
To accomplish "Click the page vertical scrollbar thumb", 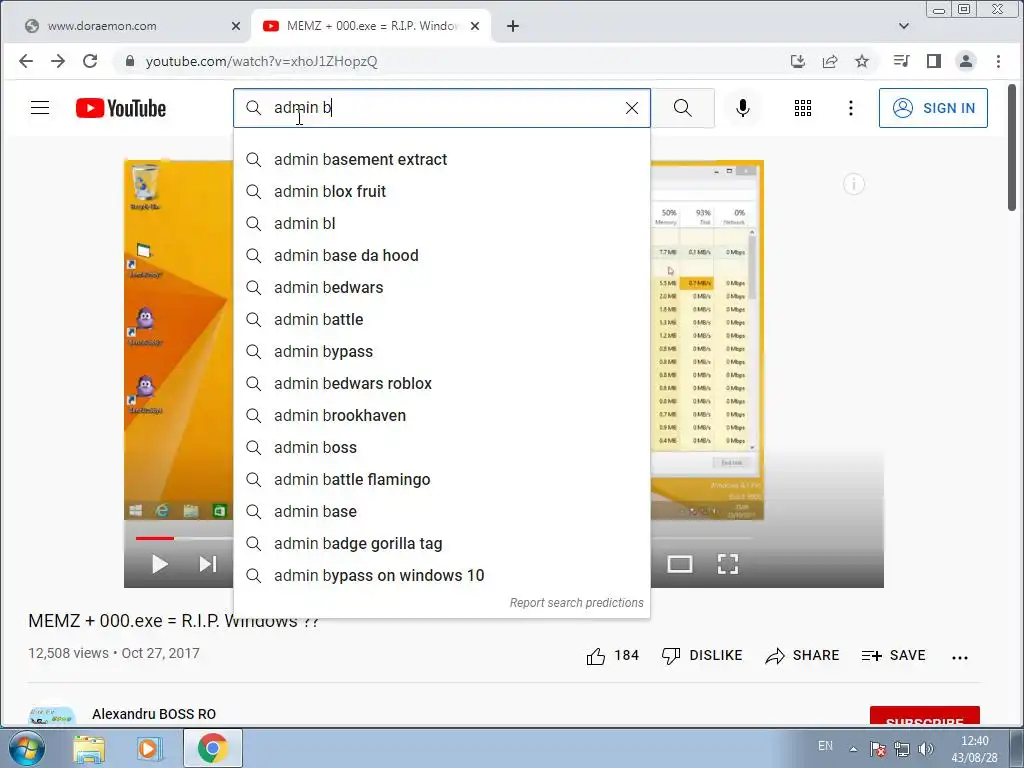I will [1012, 148].
